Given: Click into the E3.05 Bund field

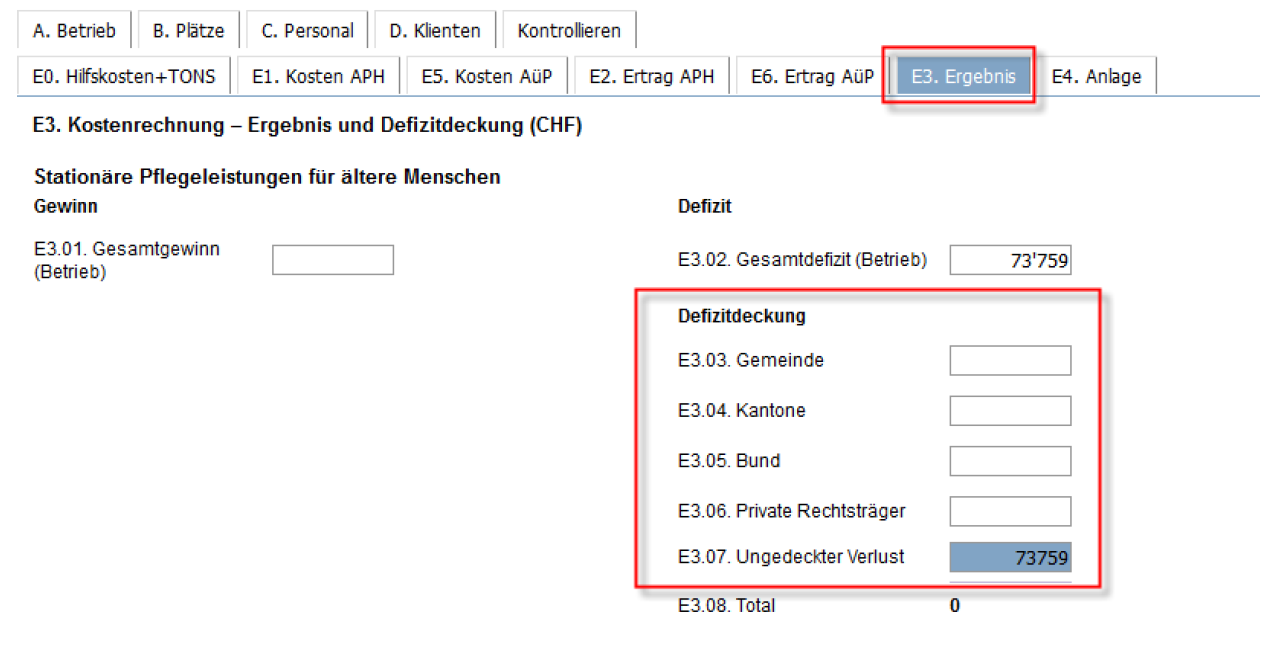Looking at the screenshot, I should click(x=1010, y=461).
